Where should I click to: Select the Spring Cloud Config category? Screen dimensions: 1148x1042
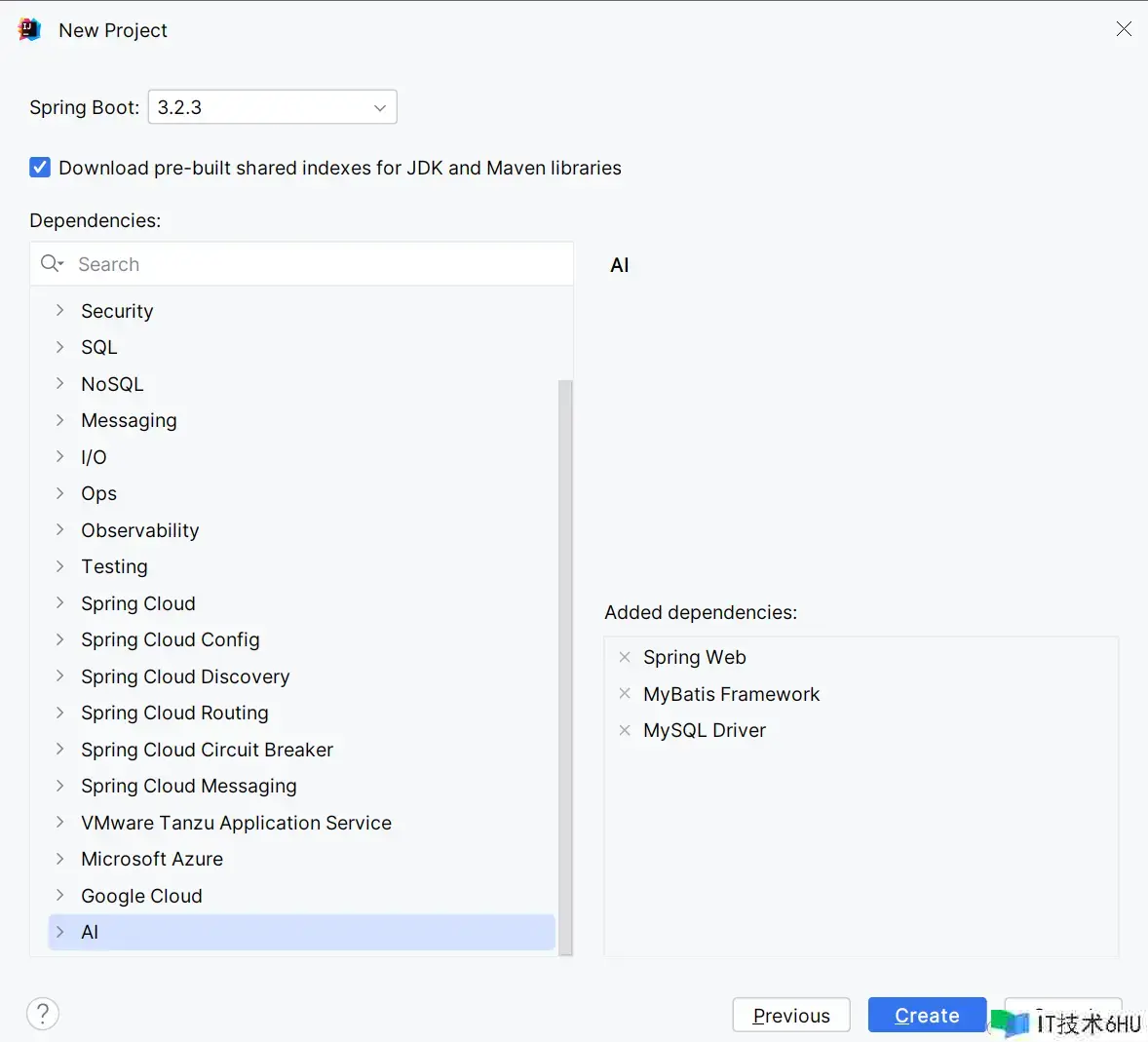pos(171,639)
